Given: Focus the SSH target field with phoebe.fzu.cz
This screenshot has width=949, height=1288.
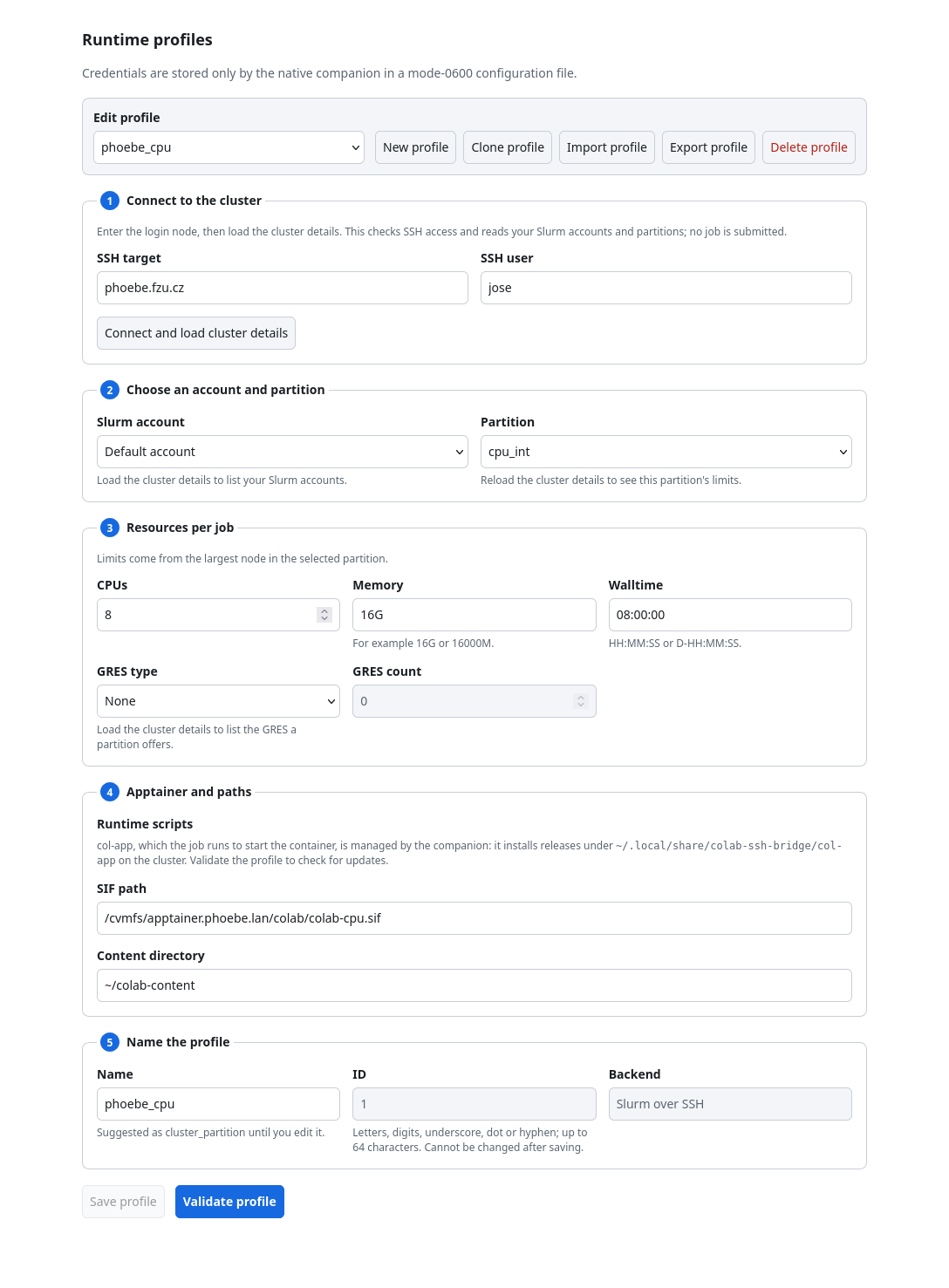Looking at the screenshot, I should click(x=283, y=288).
